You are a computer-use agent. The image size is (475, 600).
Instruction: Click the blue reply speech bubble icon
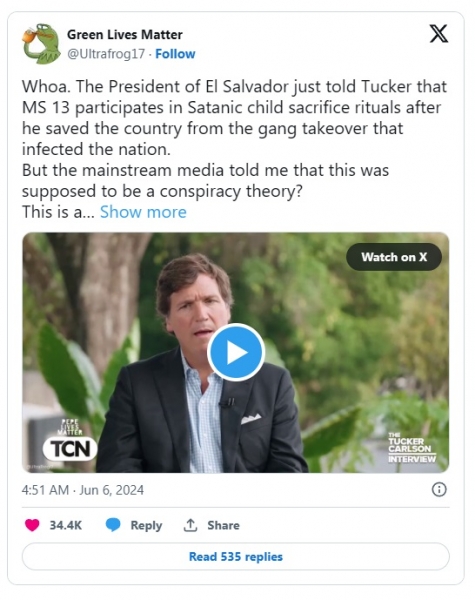tap(113, 525)
